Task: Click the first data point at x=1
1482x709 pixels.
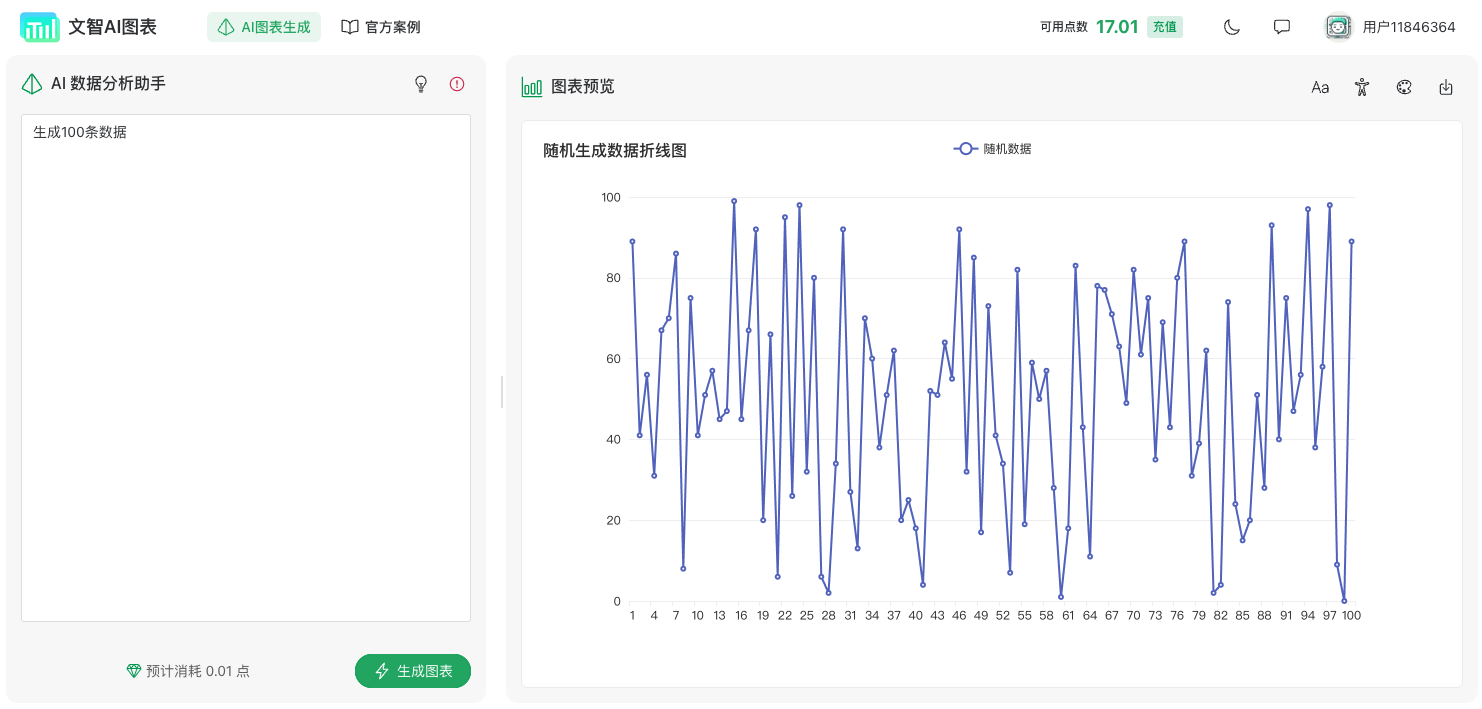Action: tap(632, 241)
